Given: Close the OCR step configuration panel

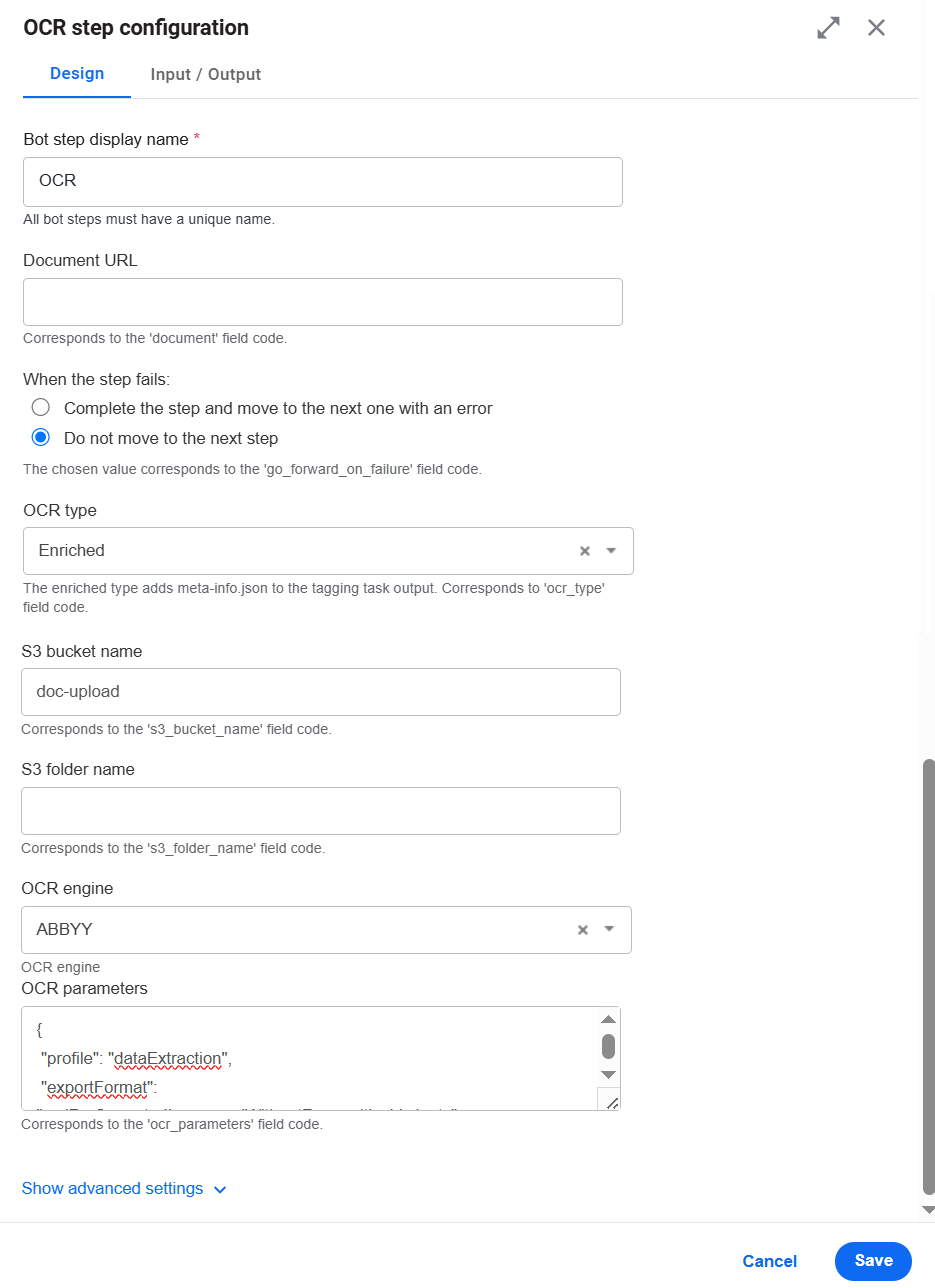Looking at the screenshot, I should (x=877, y=28).
